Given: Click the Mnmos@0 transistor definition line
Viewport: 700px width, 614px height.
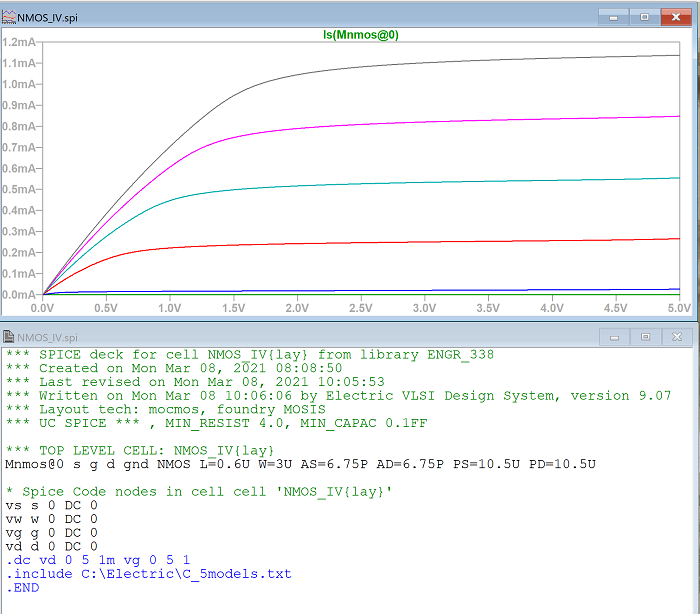Looking at the screenshot, I should click(x=300, y=464).
